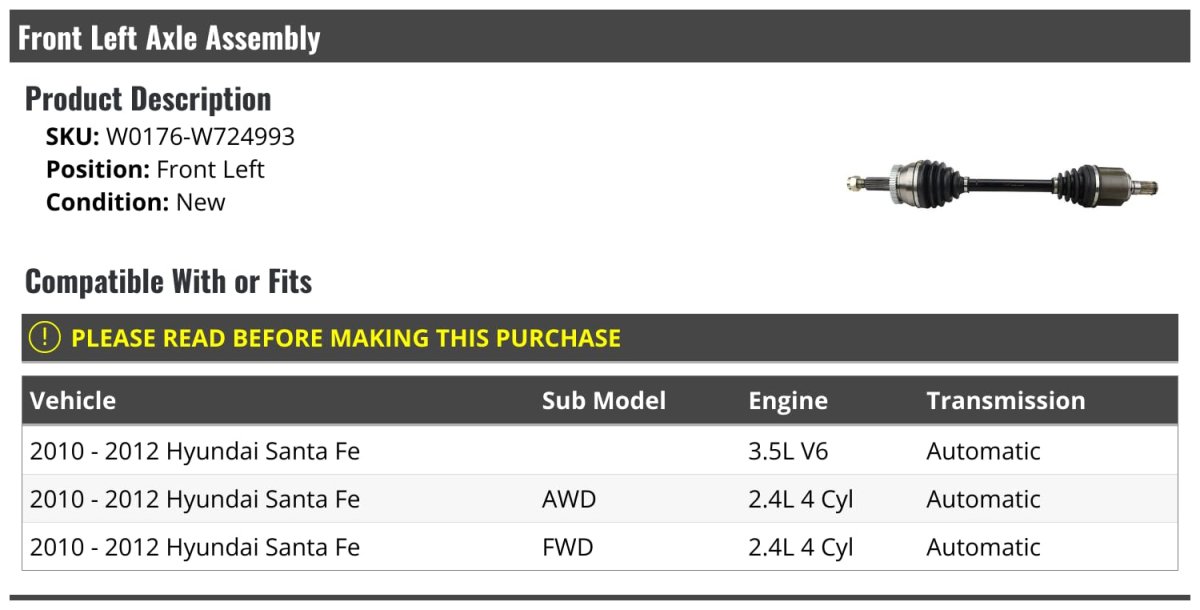Click the Transmission column header

click(x=1005, y=401)
